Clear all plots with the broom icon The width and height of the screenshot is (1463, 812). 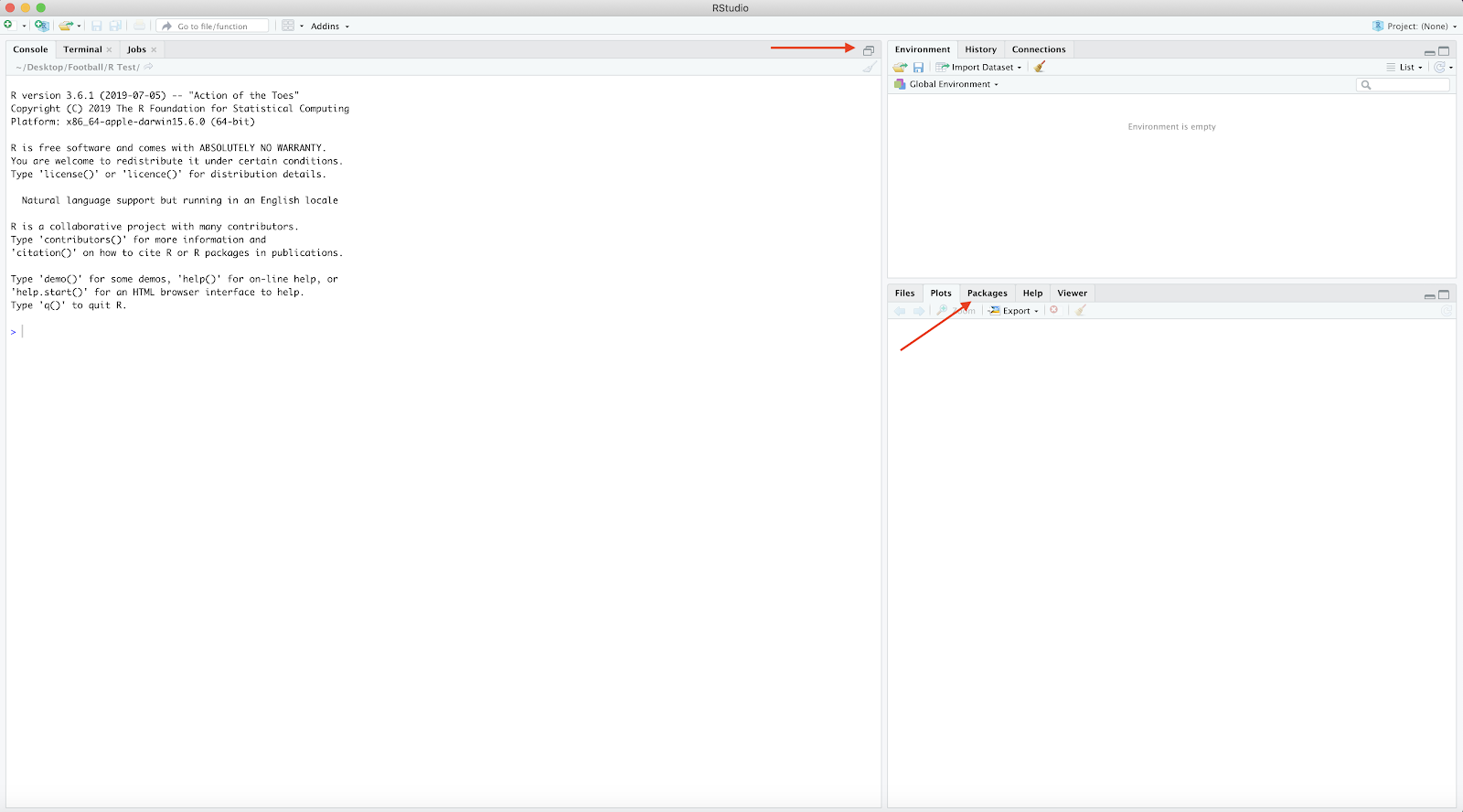click(x=1081, y=311)
